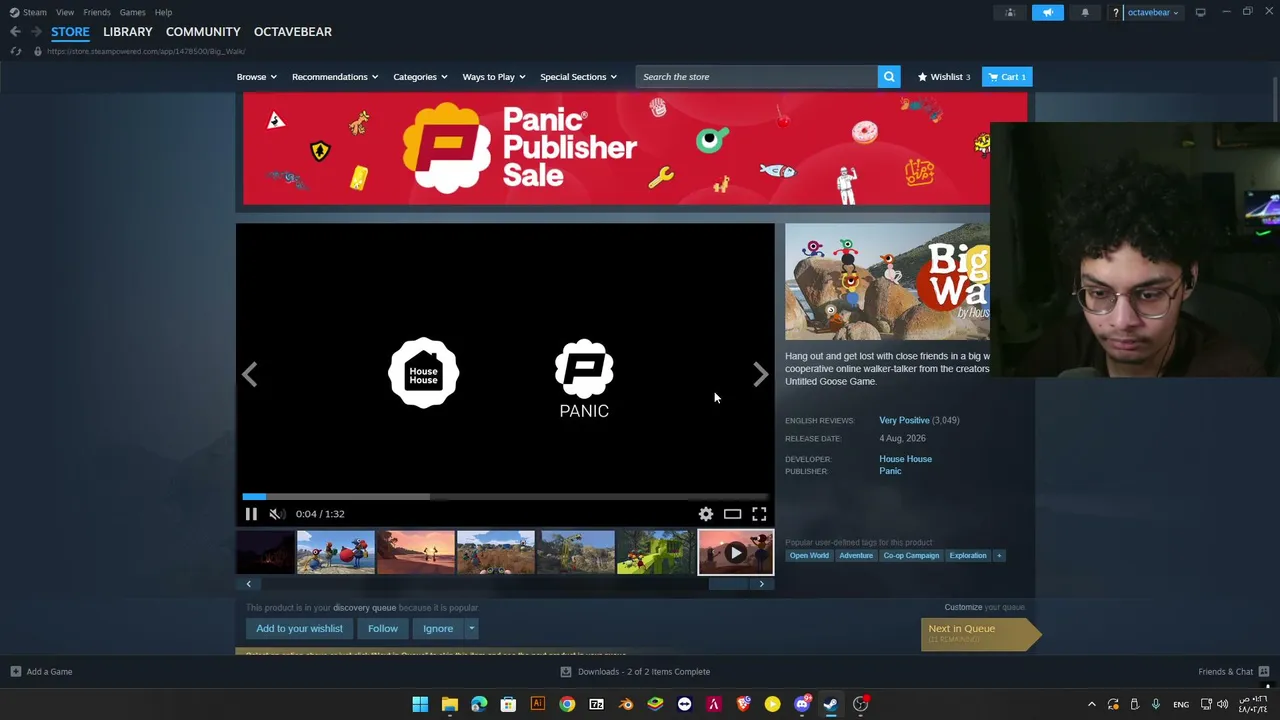Expand tags with the plus button

(998, 556)
